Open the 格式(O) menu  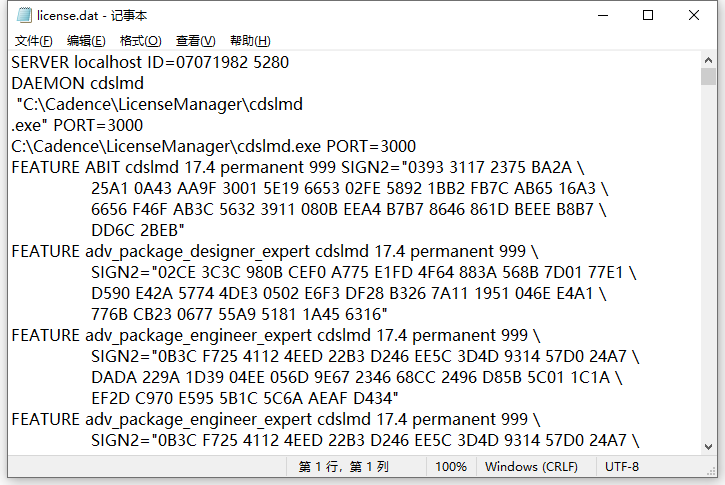click(141, 41)
